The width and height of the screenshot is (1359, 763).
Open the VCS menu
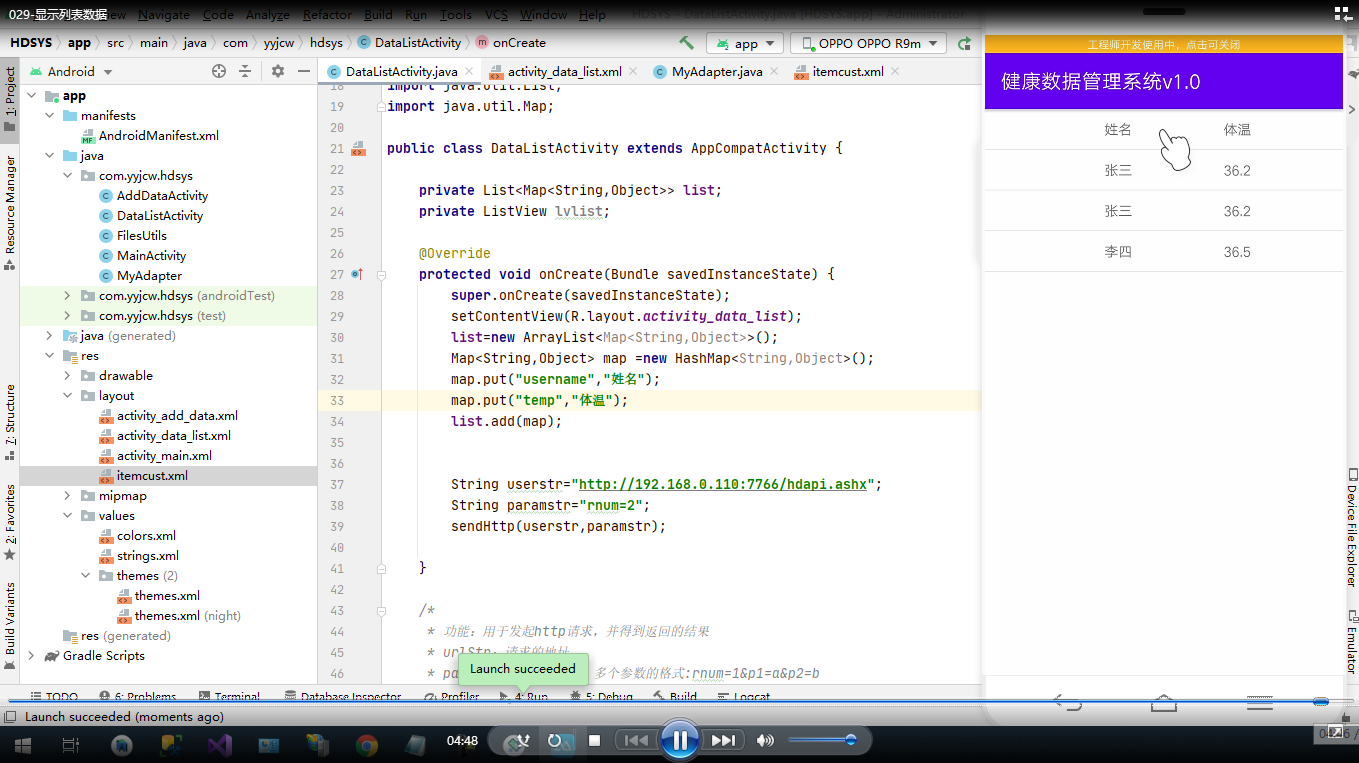496,15
